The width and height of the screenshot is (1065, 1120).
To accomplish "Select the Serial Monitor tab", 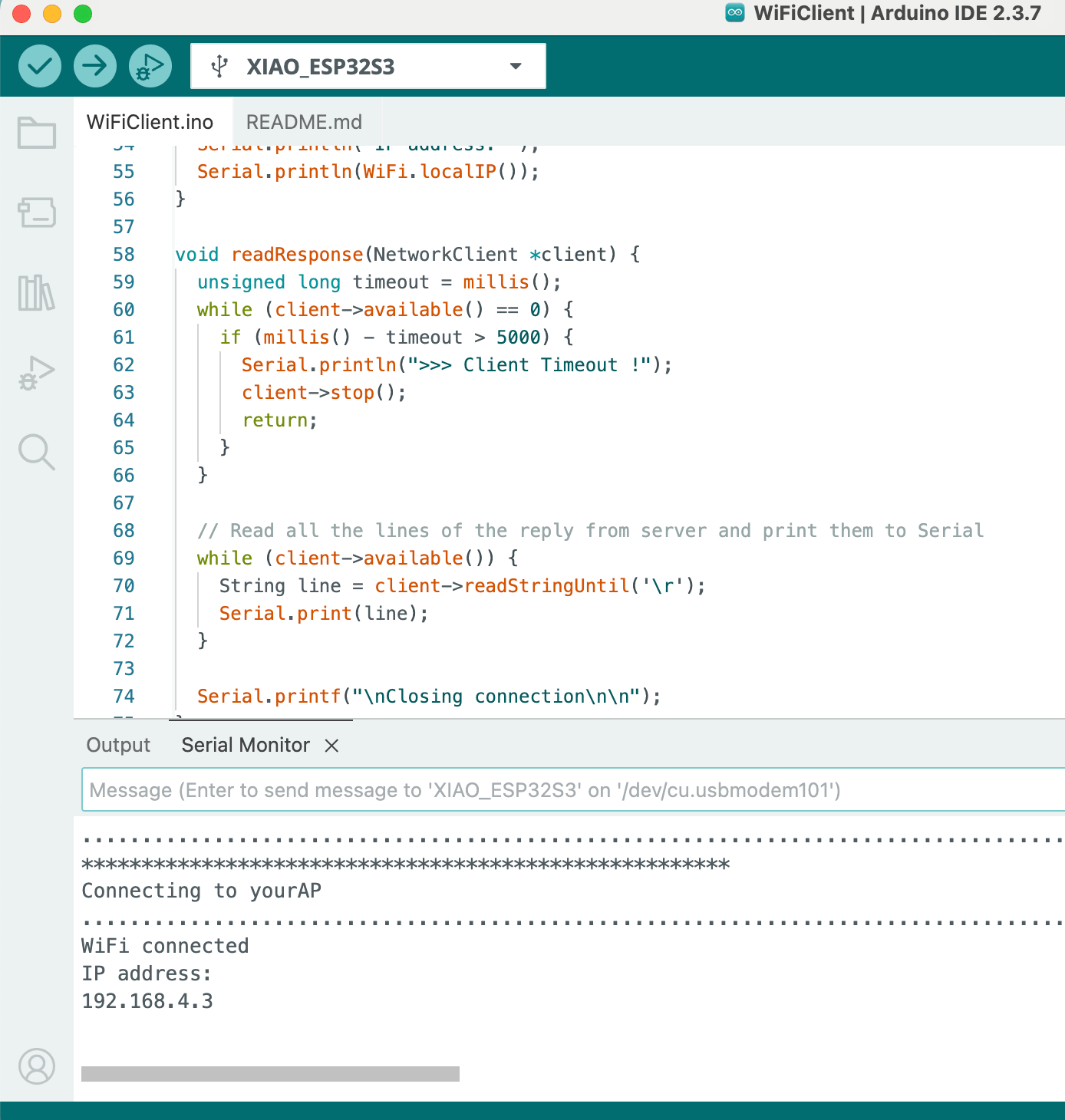I will coord(246,745).
